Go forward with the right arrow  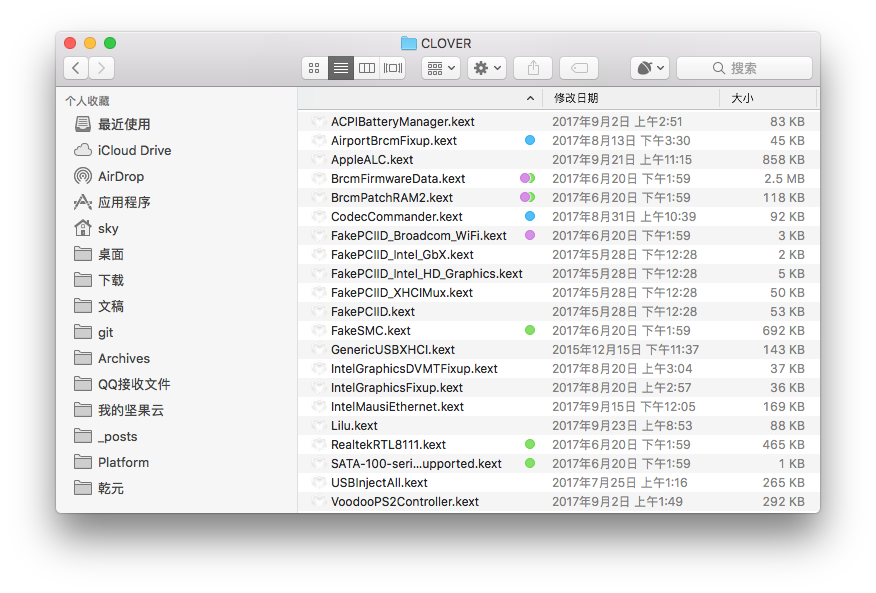[x=102, y=68]
